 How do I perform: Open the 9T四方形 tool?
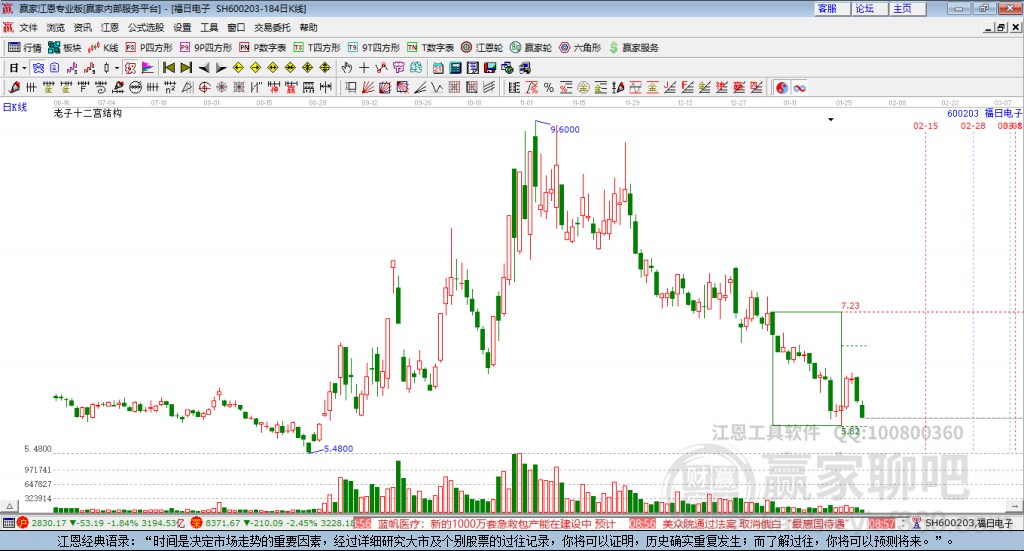[374, 48]
